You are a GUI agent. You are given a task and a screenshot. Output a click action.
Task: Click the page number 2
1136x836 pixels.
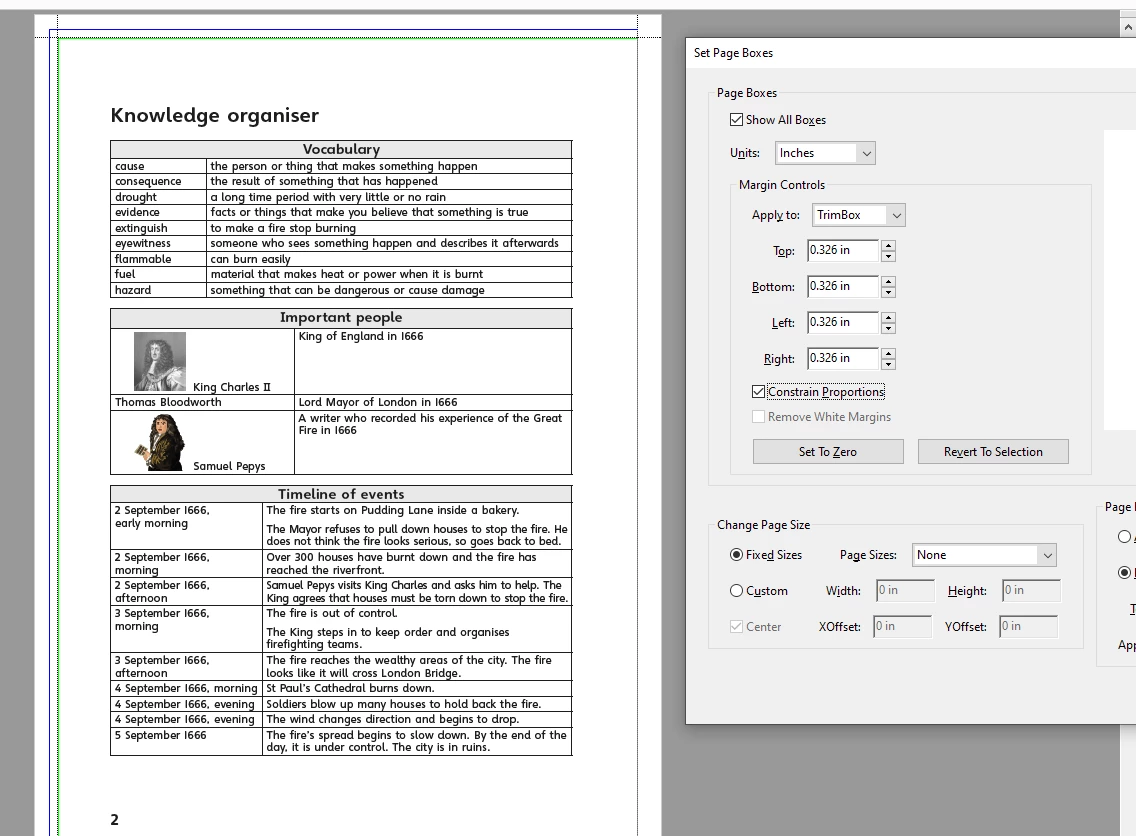coord(114,819)
